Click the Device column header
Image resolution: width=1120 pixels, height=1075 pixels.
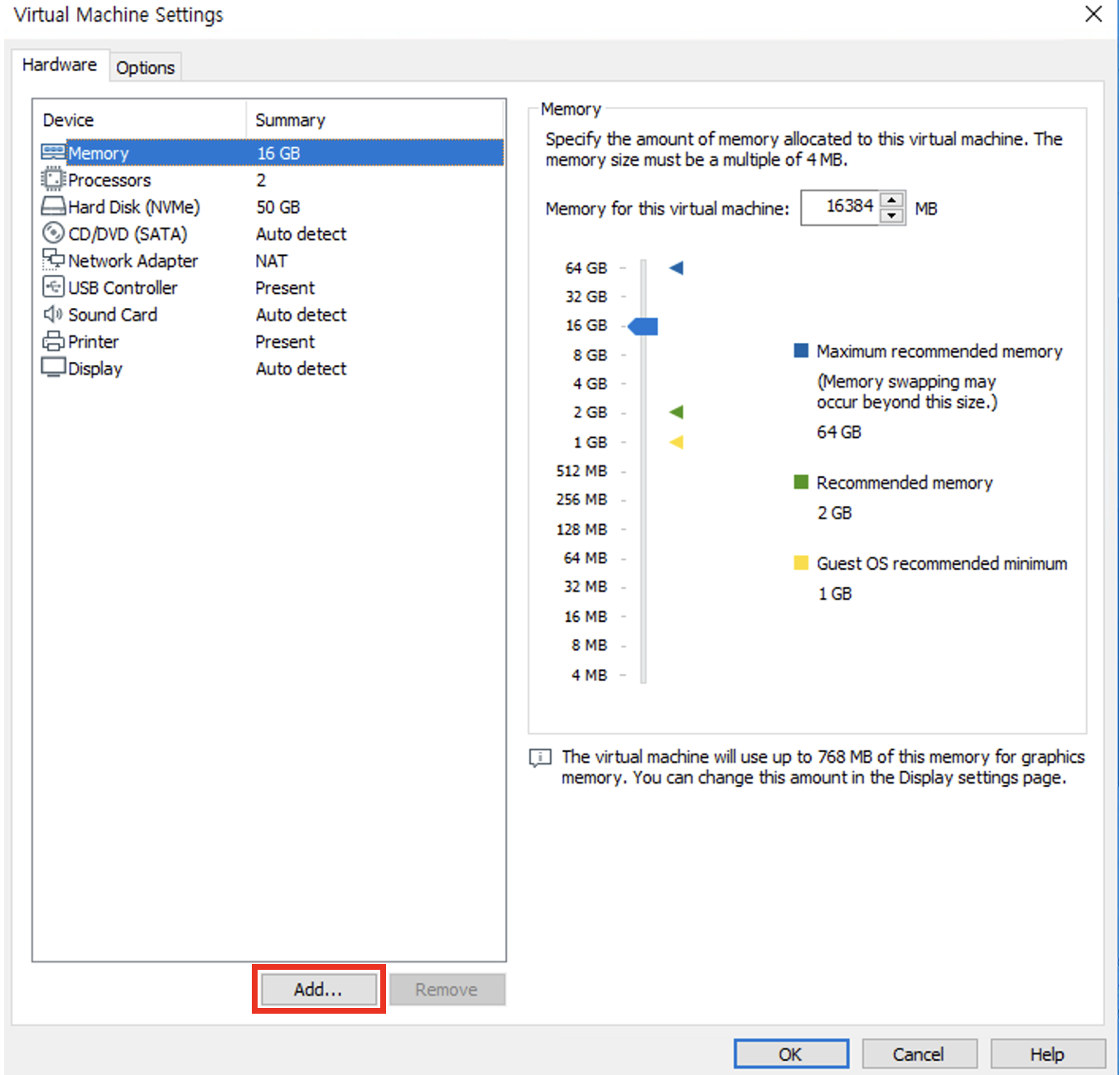pyautogui.click(x=139, y=119)
